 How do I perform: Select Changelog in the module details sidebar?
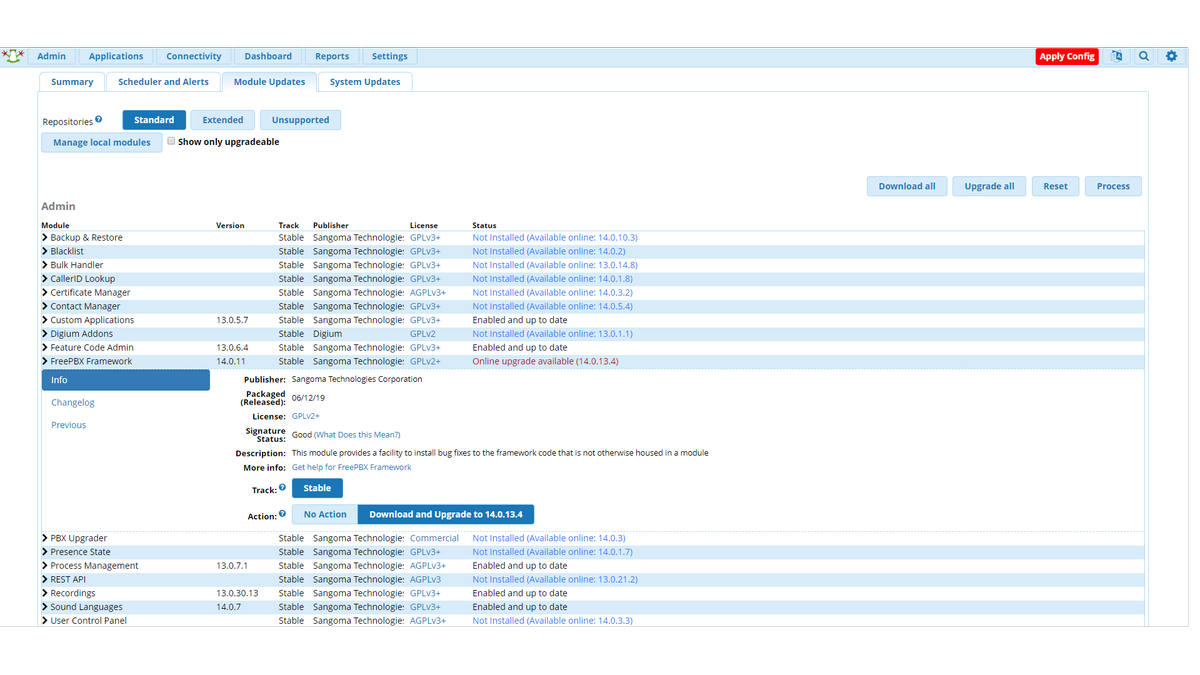(x=72, y=402)
